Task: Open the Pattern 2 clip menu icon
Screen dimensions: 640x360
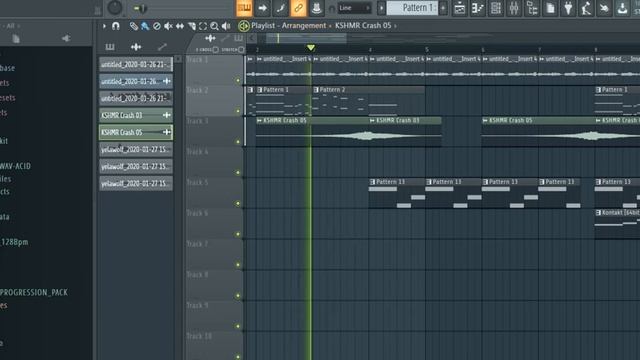Action: [316, 89]
